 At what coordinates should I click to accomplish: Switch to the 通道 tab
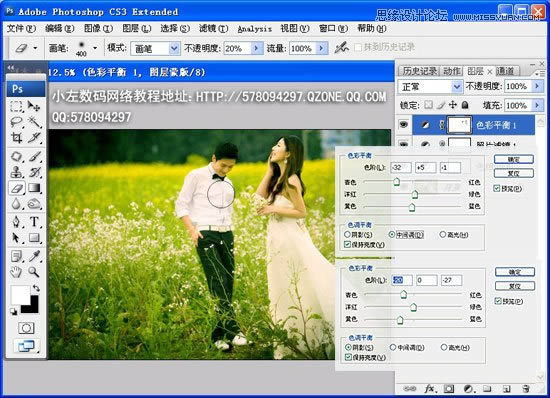coord(505,71)
